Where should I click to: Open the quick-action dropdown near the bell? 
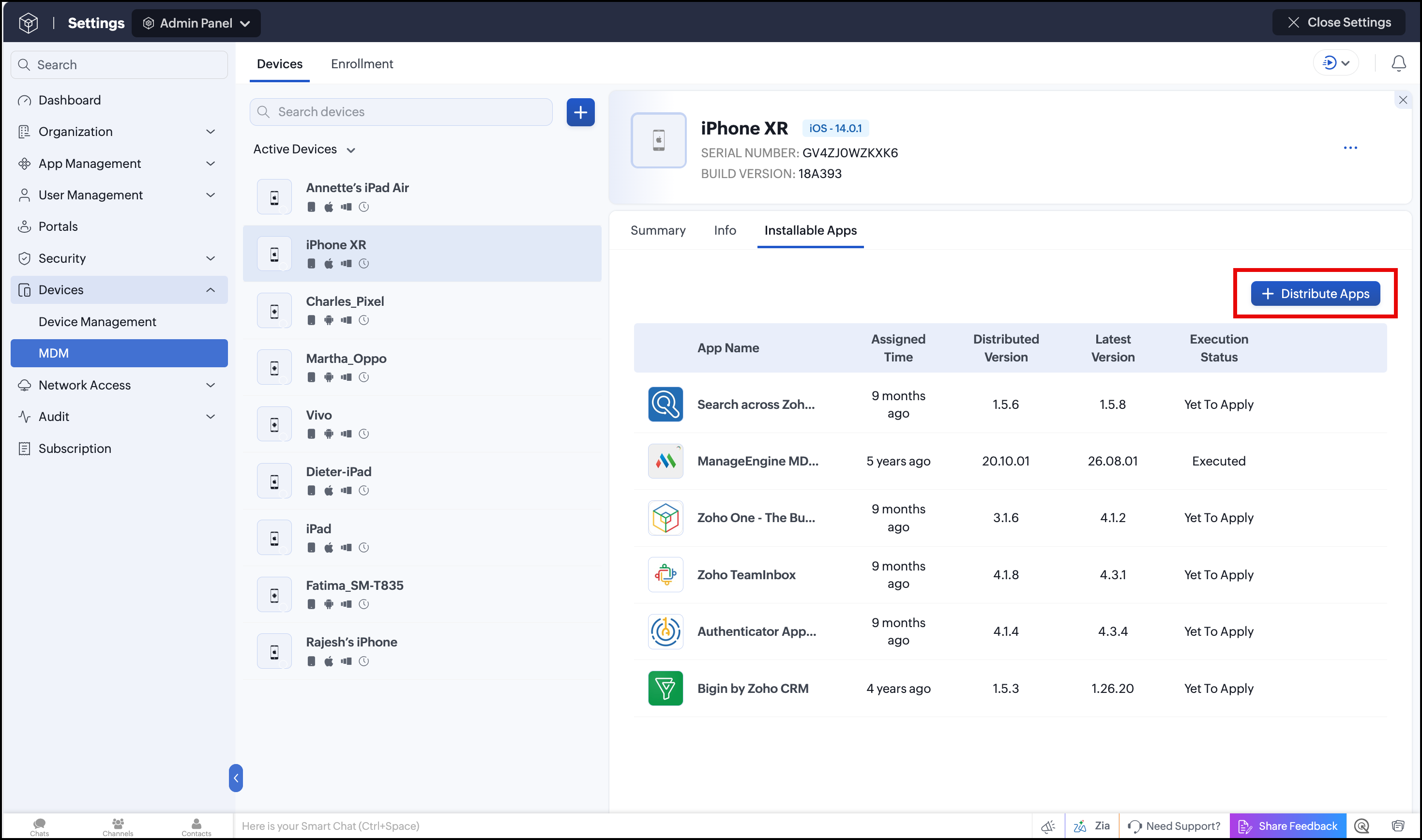1336,63
